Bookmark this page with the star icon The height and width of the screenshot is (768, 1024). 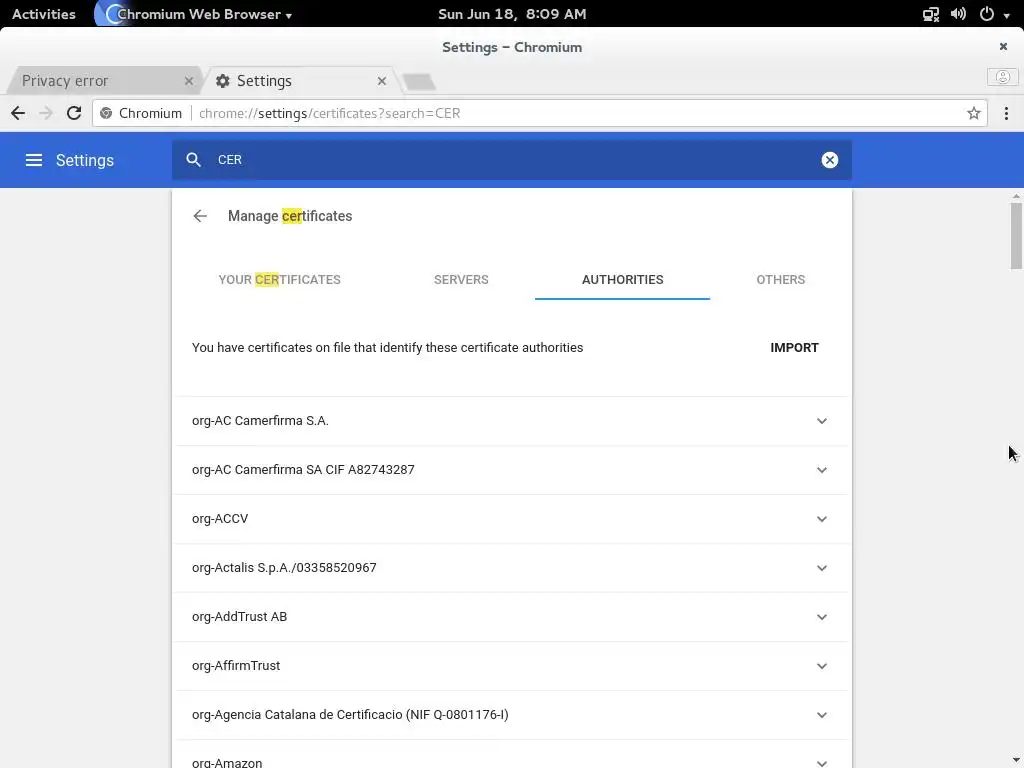[x=973, y=113]
